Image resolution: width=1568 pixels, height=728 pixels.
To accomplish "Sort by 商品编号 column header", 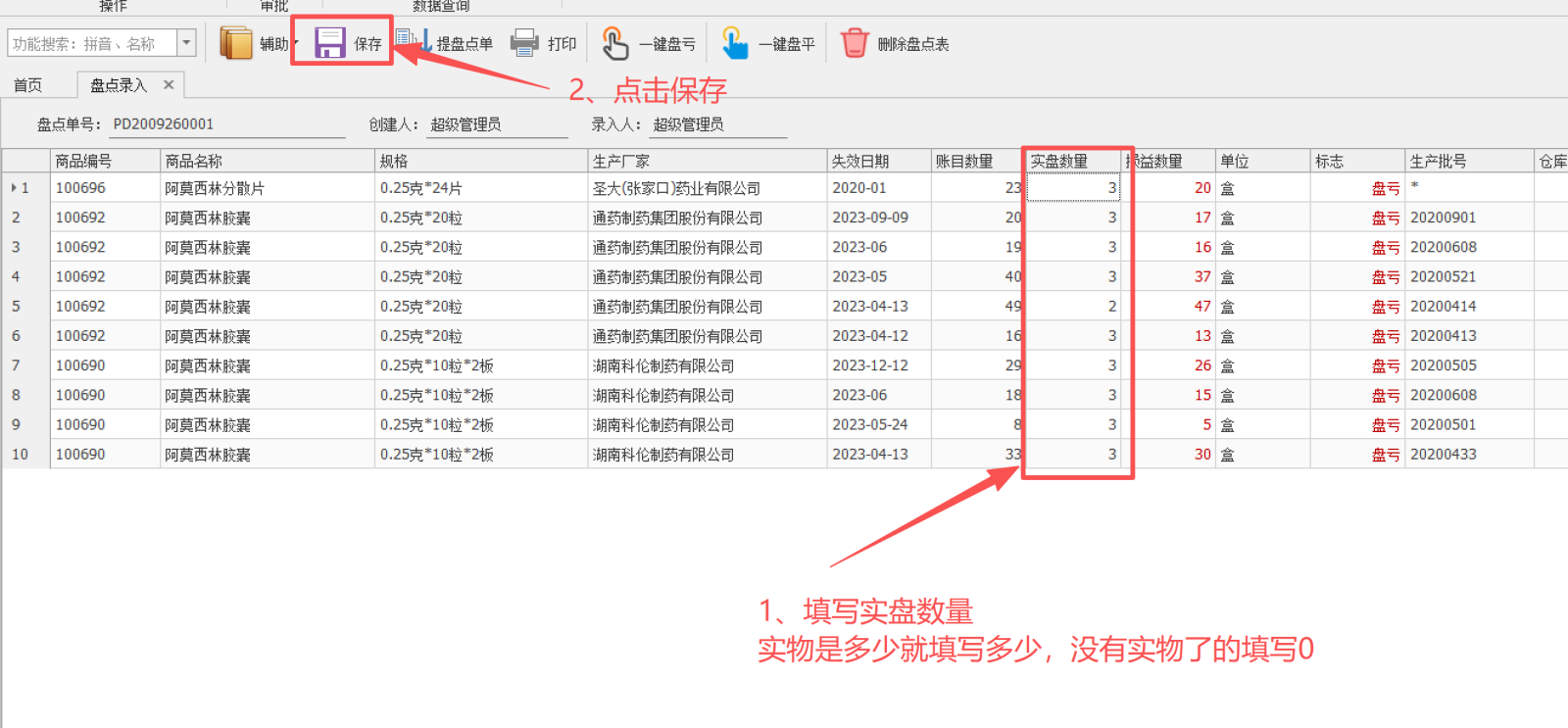I will click(x=105, y=162).
